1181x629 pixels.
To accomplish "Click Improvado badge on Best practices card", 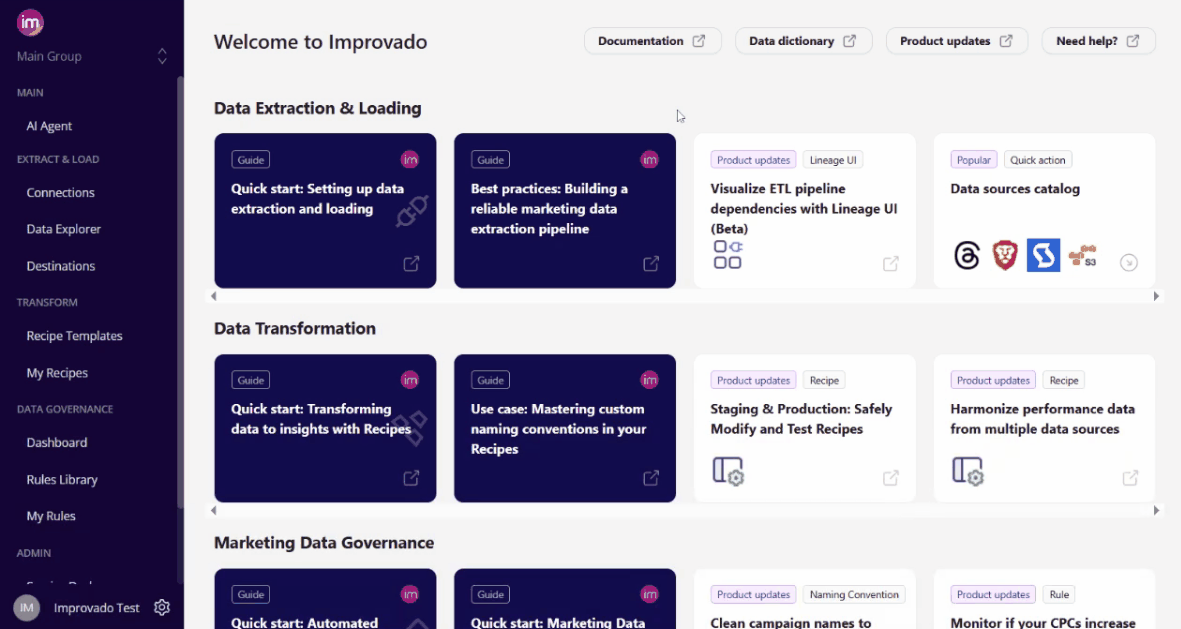I will pyautogui.click(x=649, y=160).
